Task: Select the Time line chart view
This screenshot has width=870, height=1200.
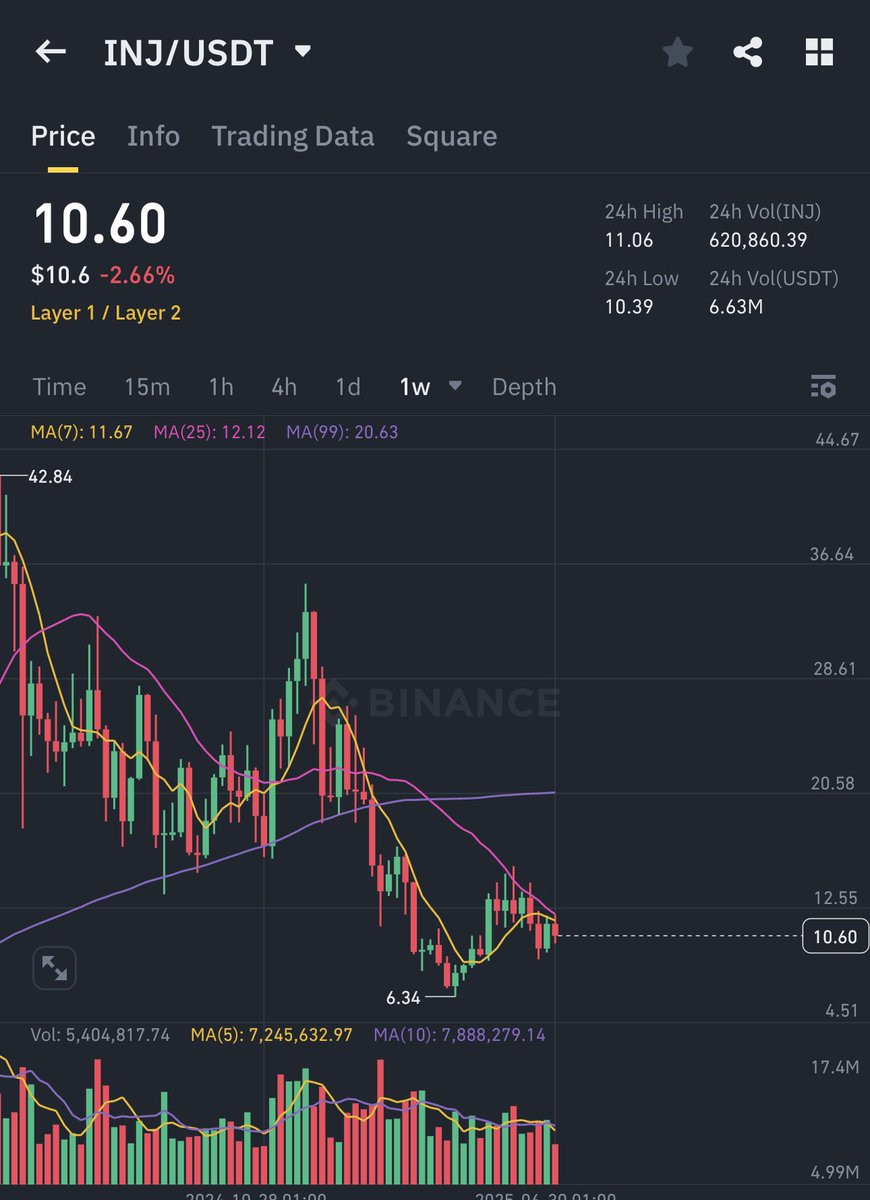Action: [x=59, y=387]
